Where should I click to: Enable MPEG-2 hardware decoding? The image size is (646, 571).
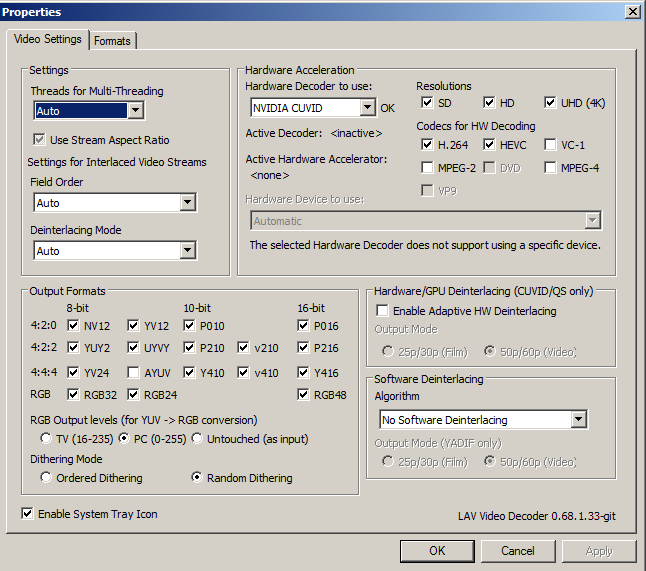428,167
